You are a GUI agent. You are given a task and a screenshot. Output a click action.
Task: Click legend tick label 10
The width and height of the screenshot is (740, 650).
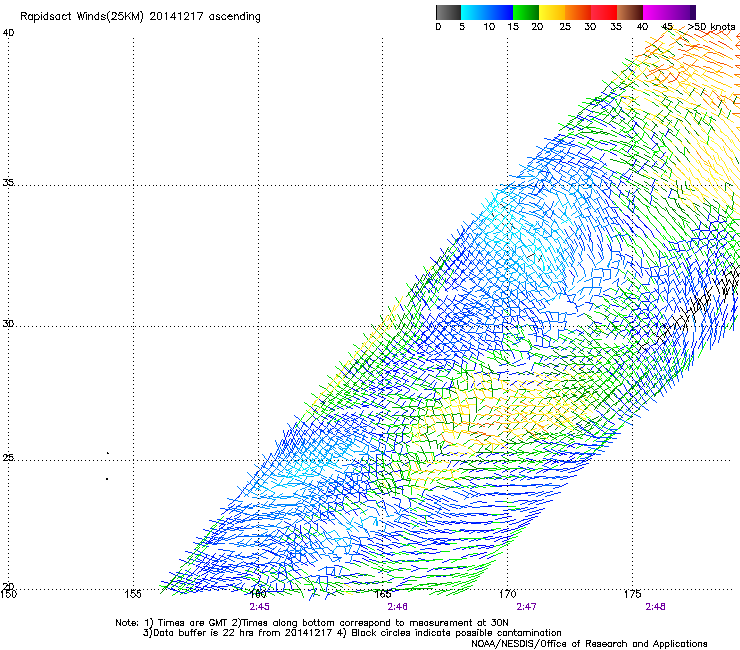coord(489,27)
